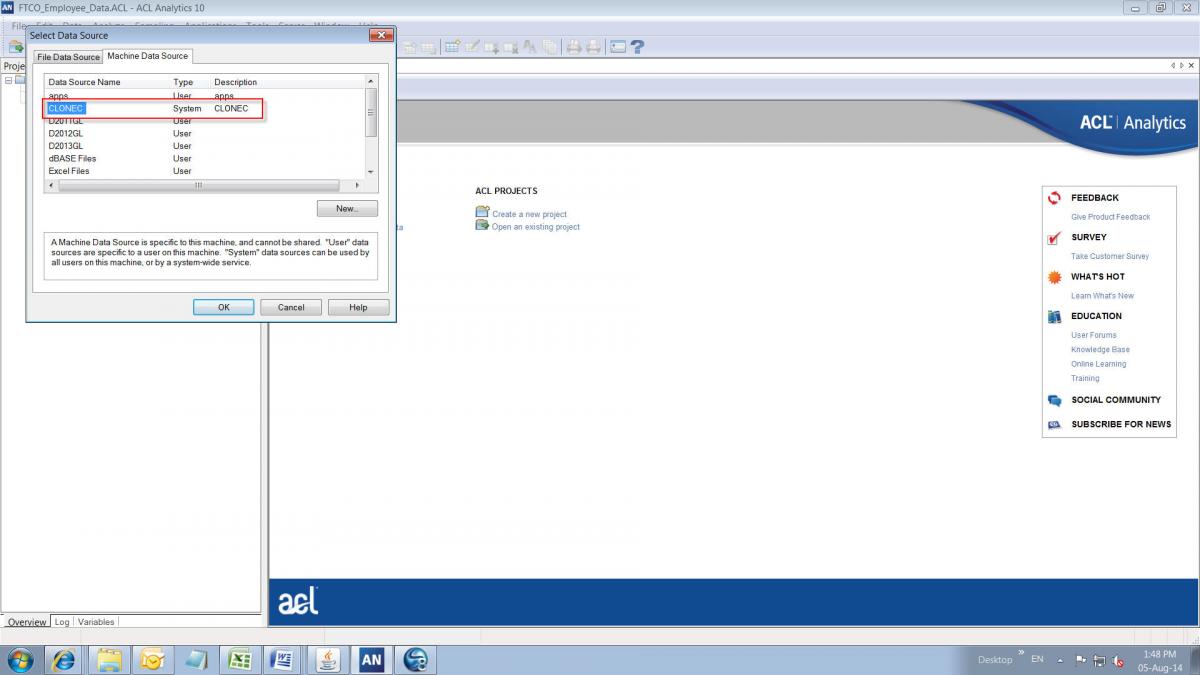Image resolution: width=1200 pixels, height=675 pixels.
Task: Show hidden tray icons arrow
Action: pyautogui.click(x=1060, y=660)
